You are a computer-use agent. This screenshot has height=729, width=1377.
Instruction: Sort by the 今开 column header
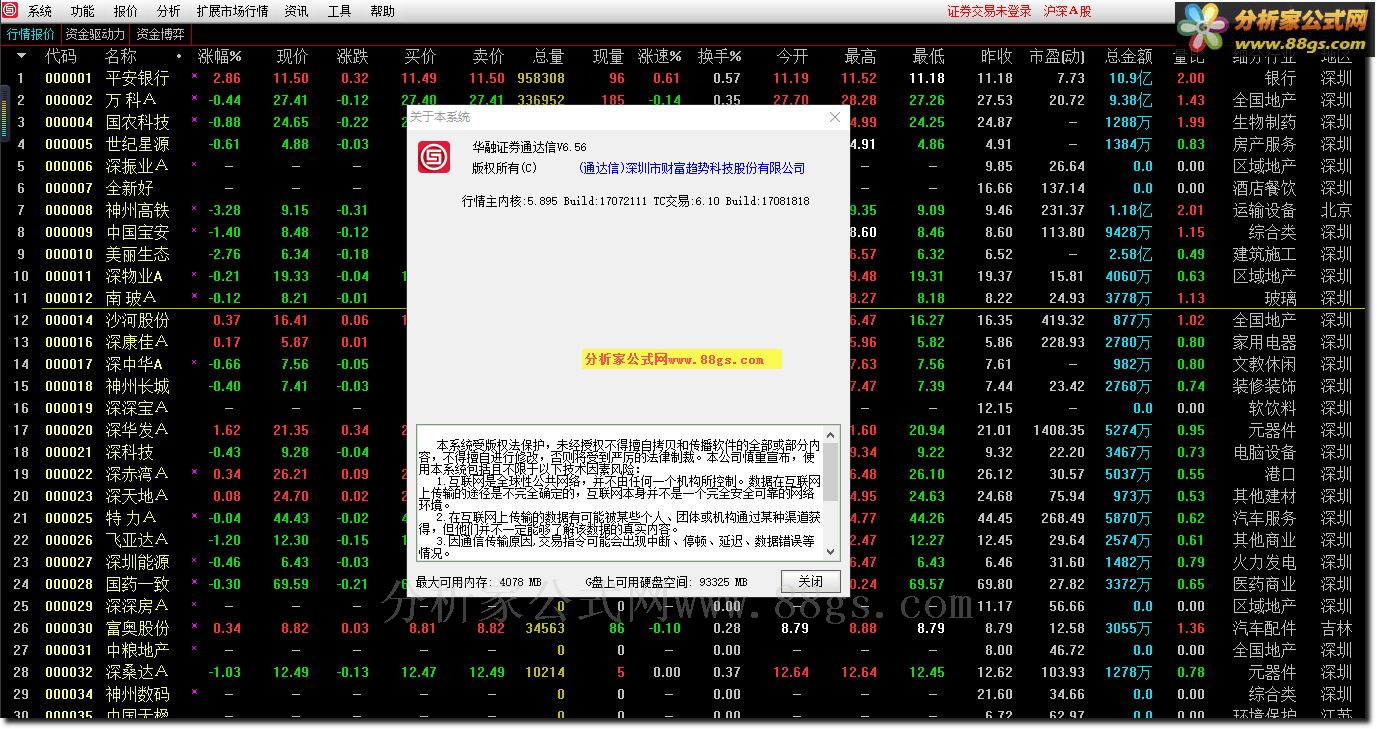coord(792,56)
